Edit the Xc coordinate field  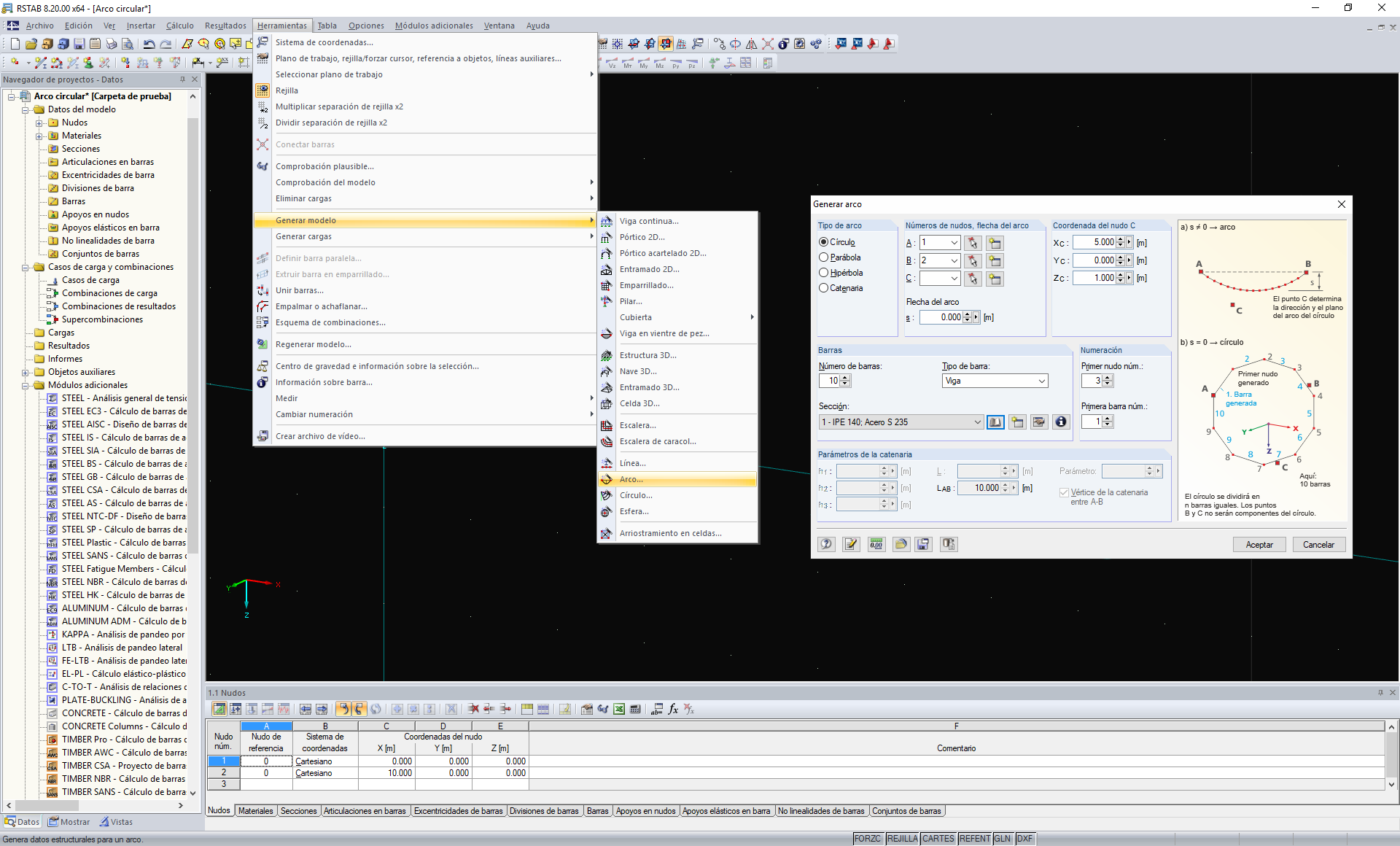pyautogui.click(x=1097, y=242)
